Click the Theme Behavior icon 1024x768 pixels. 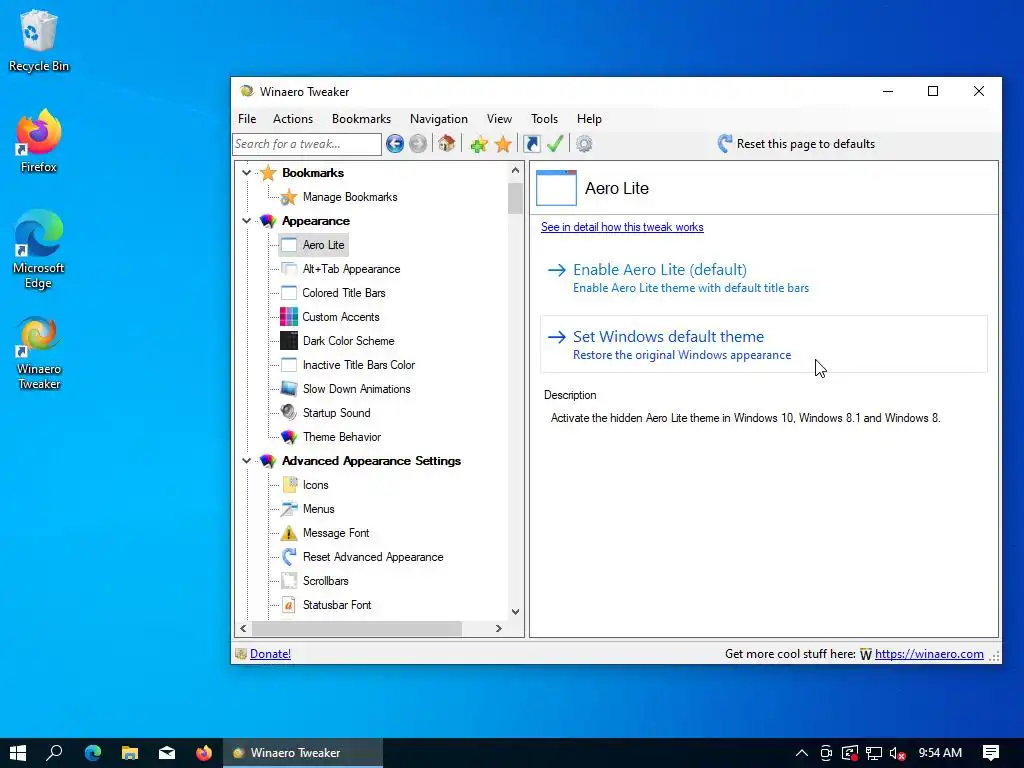[289, 437]
